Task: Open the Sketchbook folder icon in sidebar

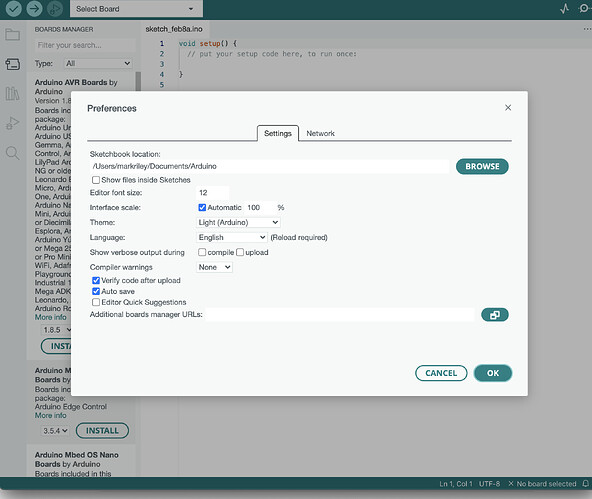Action: 12,35
